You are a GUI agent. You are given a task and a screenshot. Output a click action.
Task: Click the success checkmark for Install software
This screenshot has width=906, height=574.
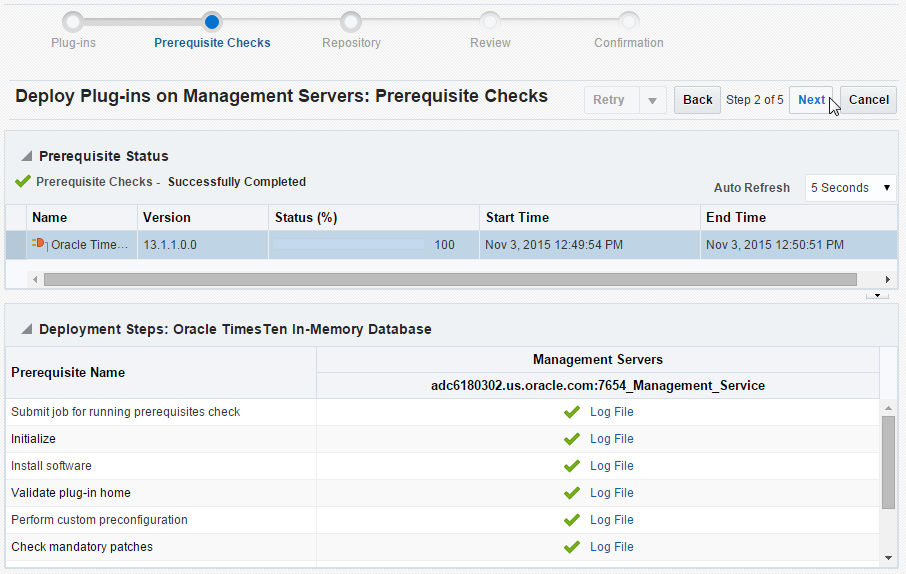click(x=572, y=466)
